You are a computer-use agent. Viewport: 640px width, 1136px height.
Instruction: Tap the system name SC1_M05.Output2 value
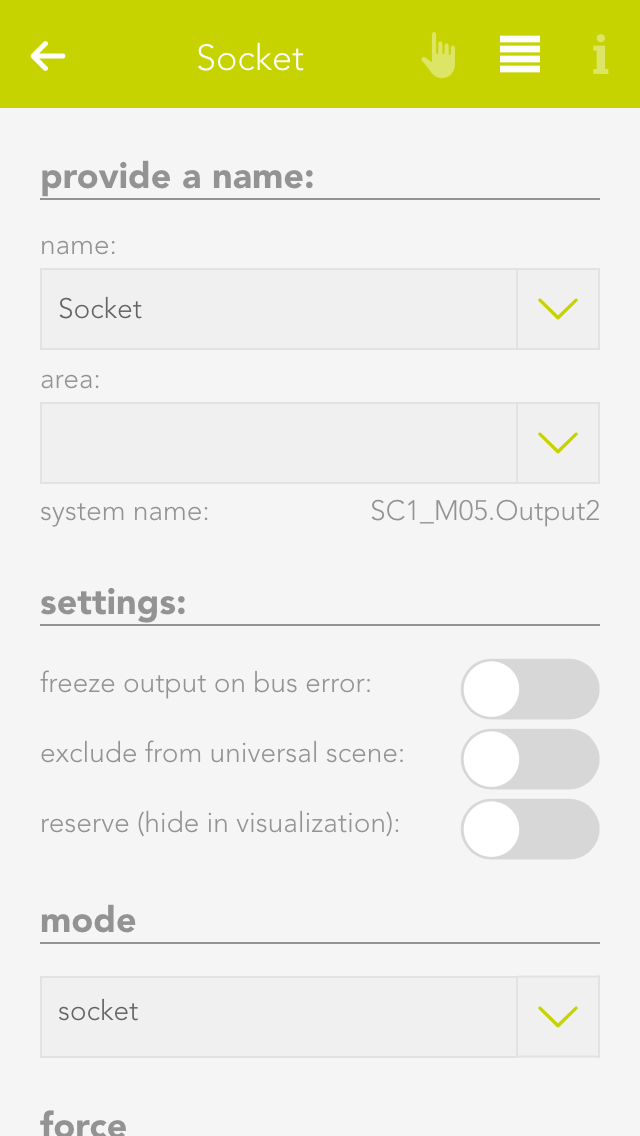click(x=485, y=512)
